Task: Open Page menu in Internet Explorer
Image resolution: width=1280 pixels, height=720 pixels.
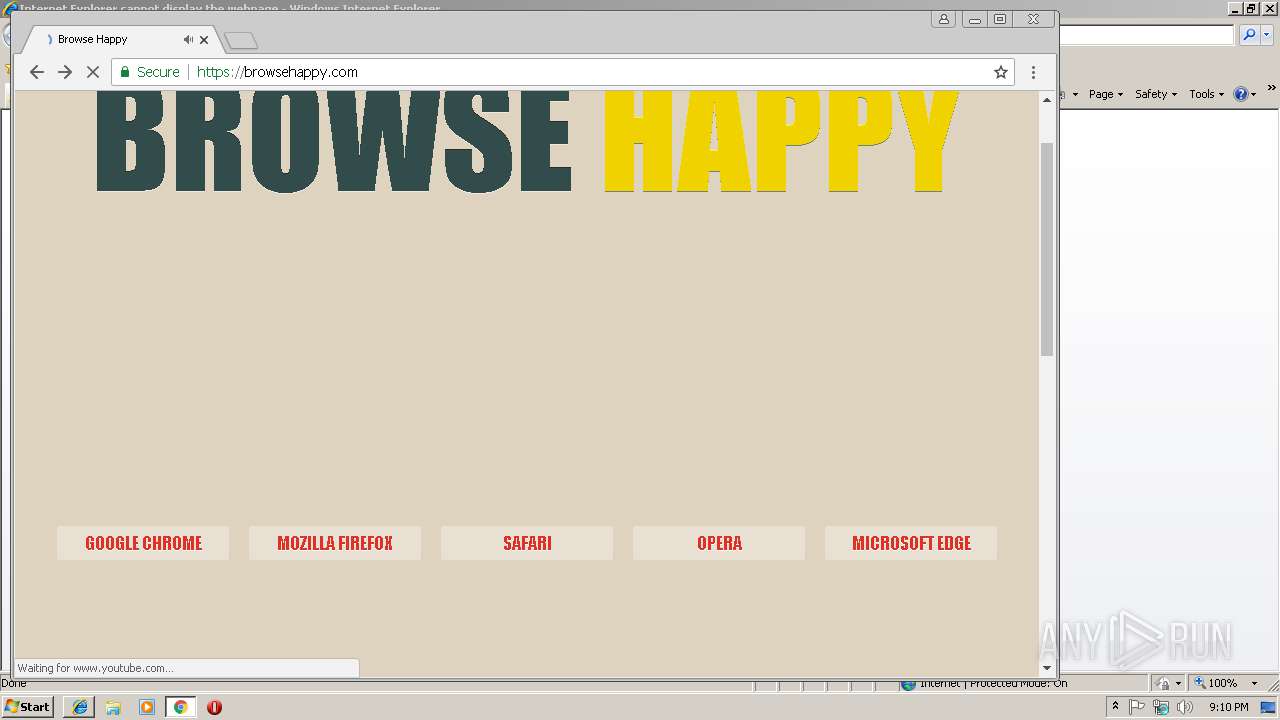Action: pos(1106,94)
